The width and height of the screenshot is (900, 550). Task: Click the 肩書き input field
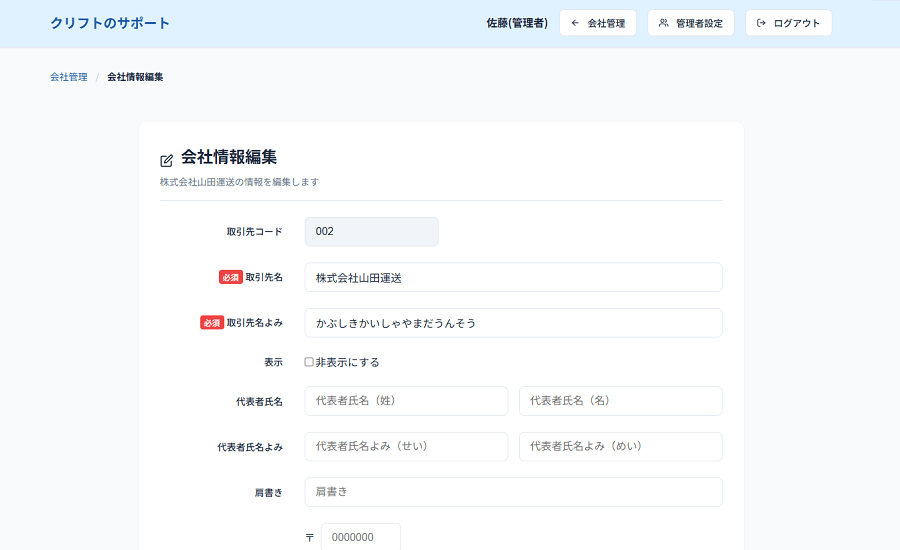[x=513, y=492]
